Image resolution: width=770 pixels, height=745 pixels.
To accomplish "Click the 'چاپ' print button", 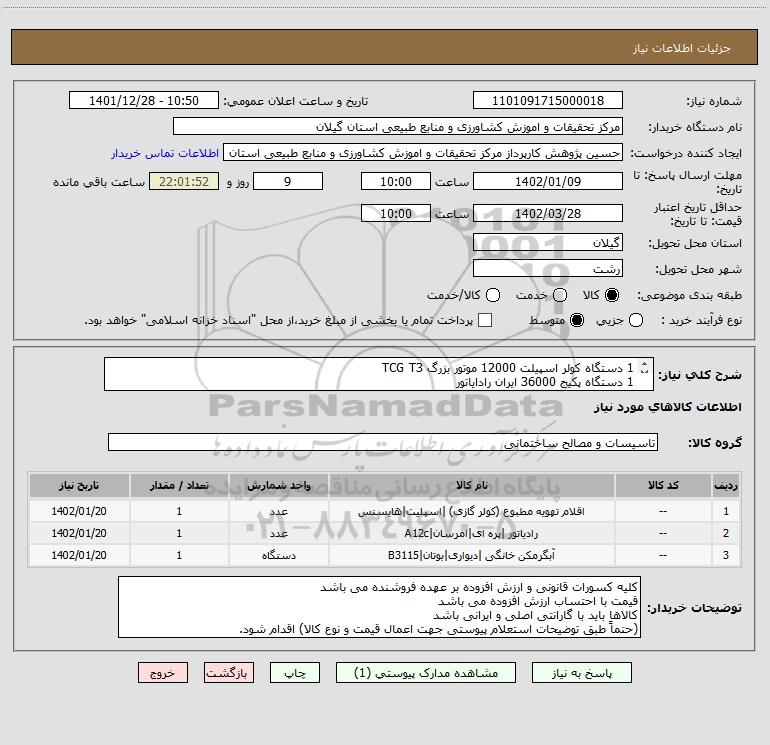I will point(295,672).
